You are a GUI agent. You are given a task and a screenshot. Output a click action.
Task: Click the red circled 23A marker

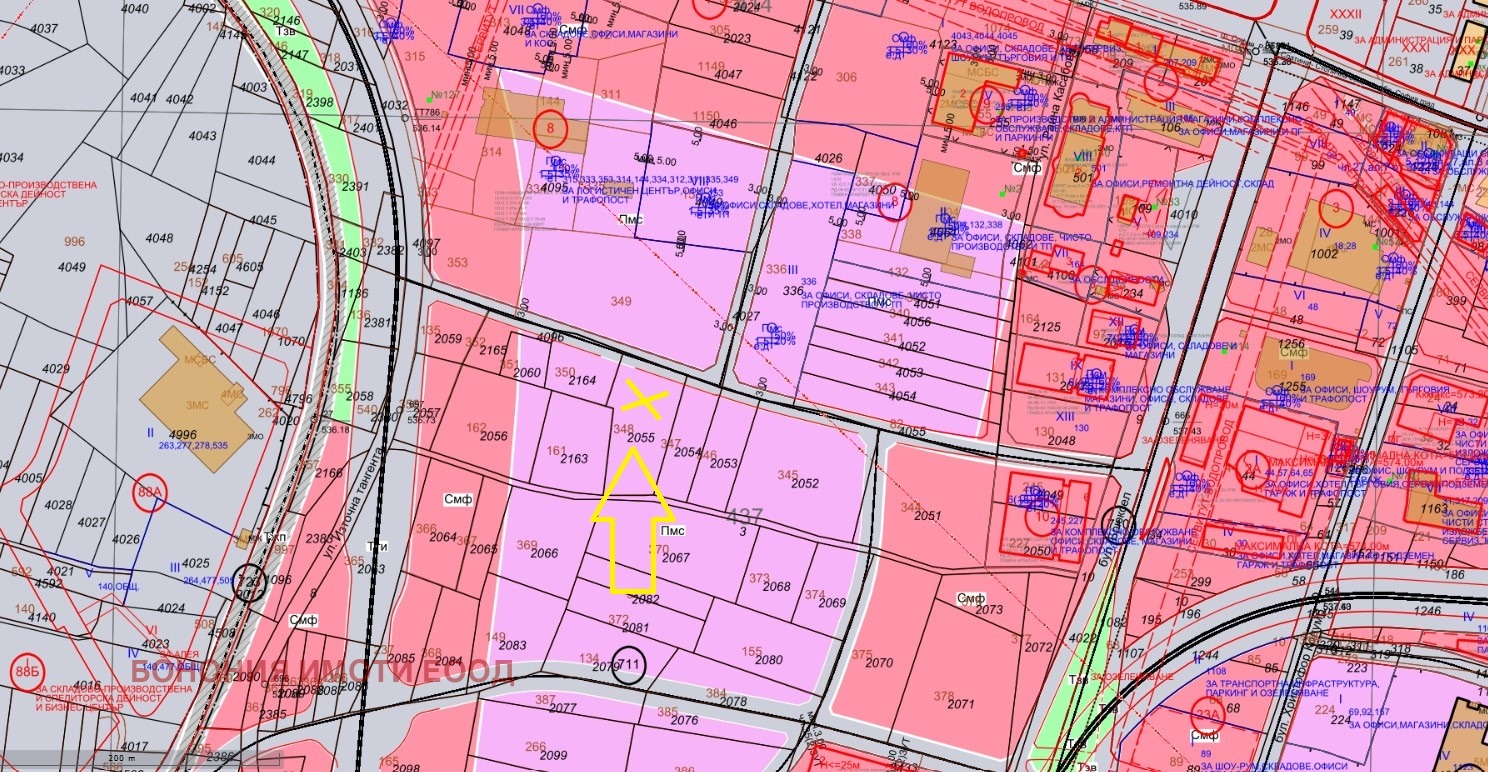click(x=1207, y=714)
